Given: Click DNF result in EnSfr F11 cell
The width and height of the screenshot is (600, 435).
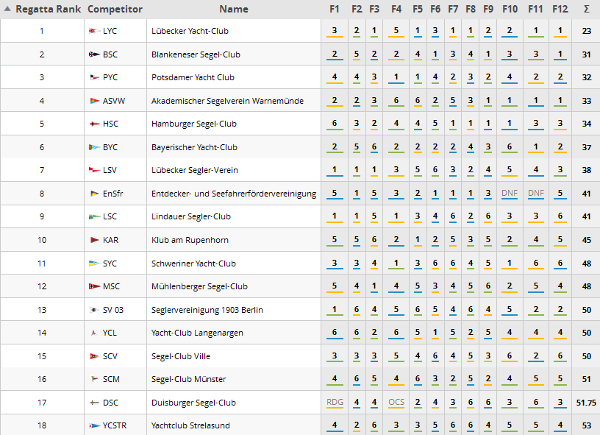Looking at the screenshot, I should 536,193.
